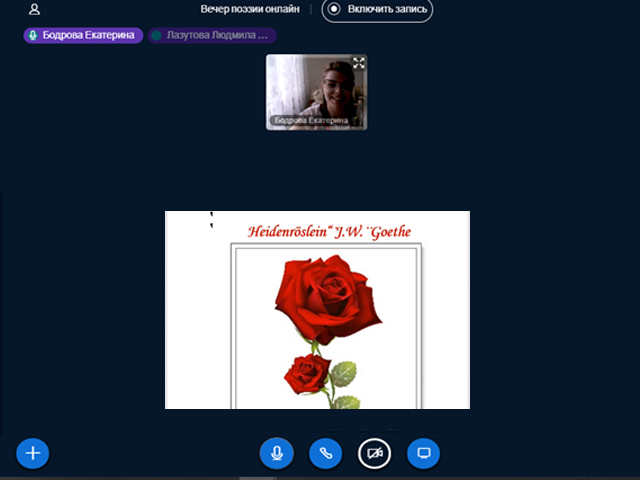Enable recording with Включить запись
This screenshot has height=480, width=640.
(377, 10)
